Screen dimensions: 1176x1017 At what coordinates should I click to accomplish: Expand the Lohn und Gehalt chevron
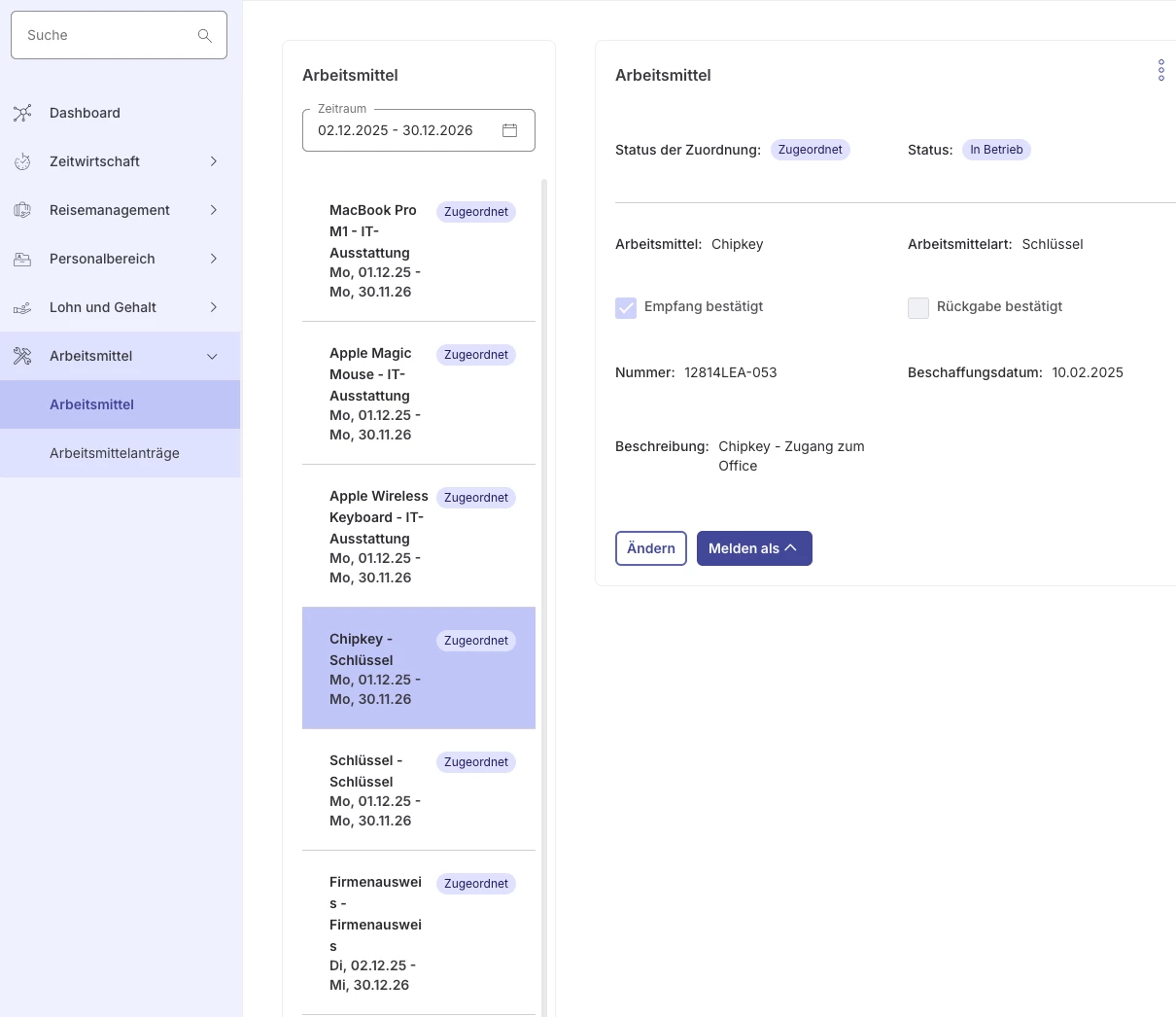click(x=214, y=307)
